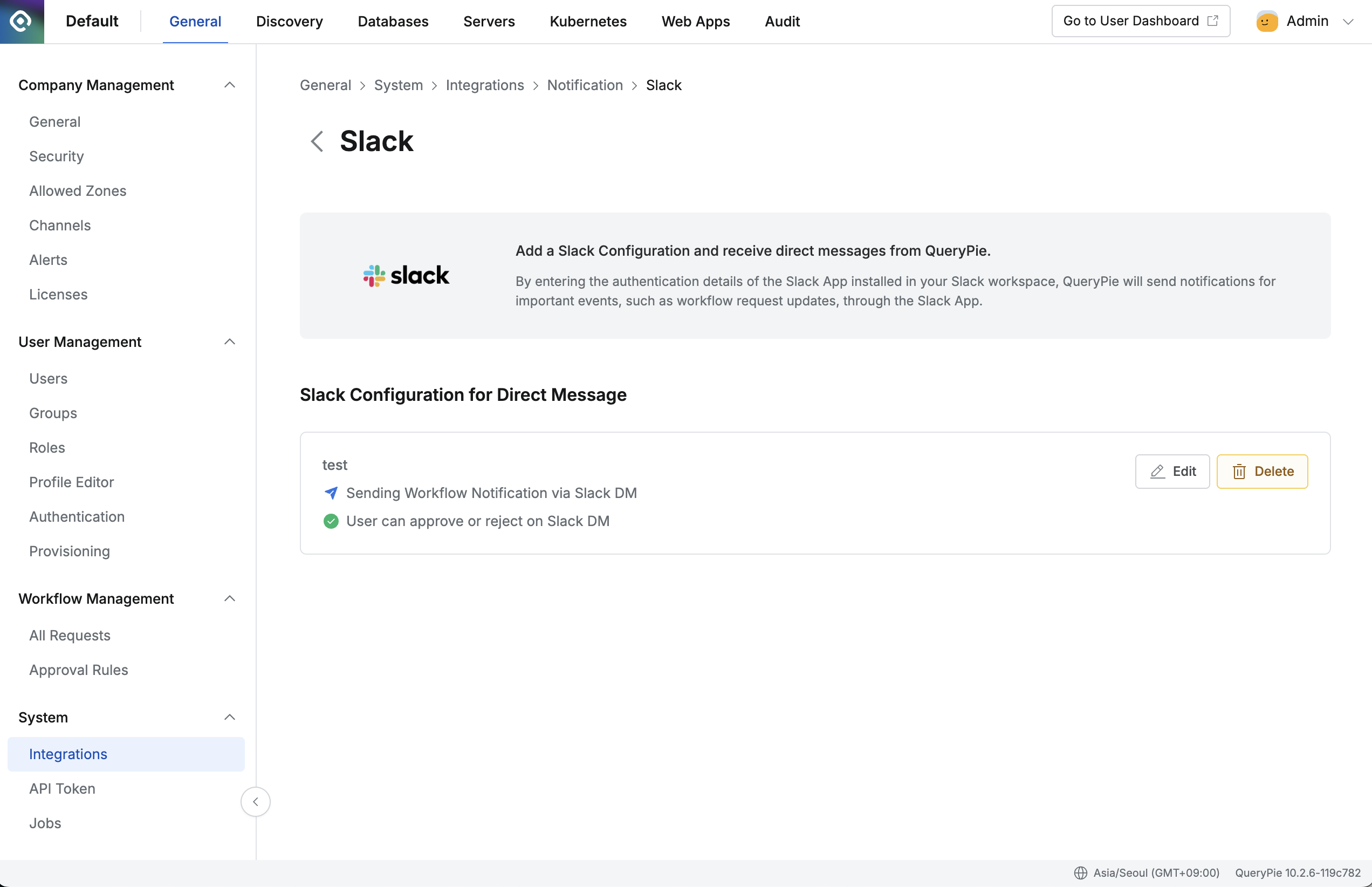1372x887 pixels.
Task: Collapse the Workflow Management section
Action: (x=230, y=598)
